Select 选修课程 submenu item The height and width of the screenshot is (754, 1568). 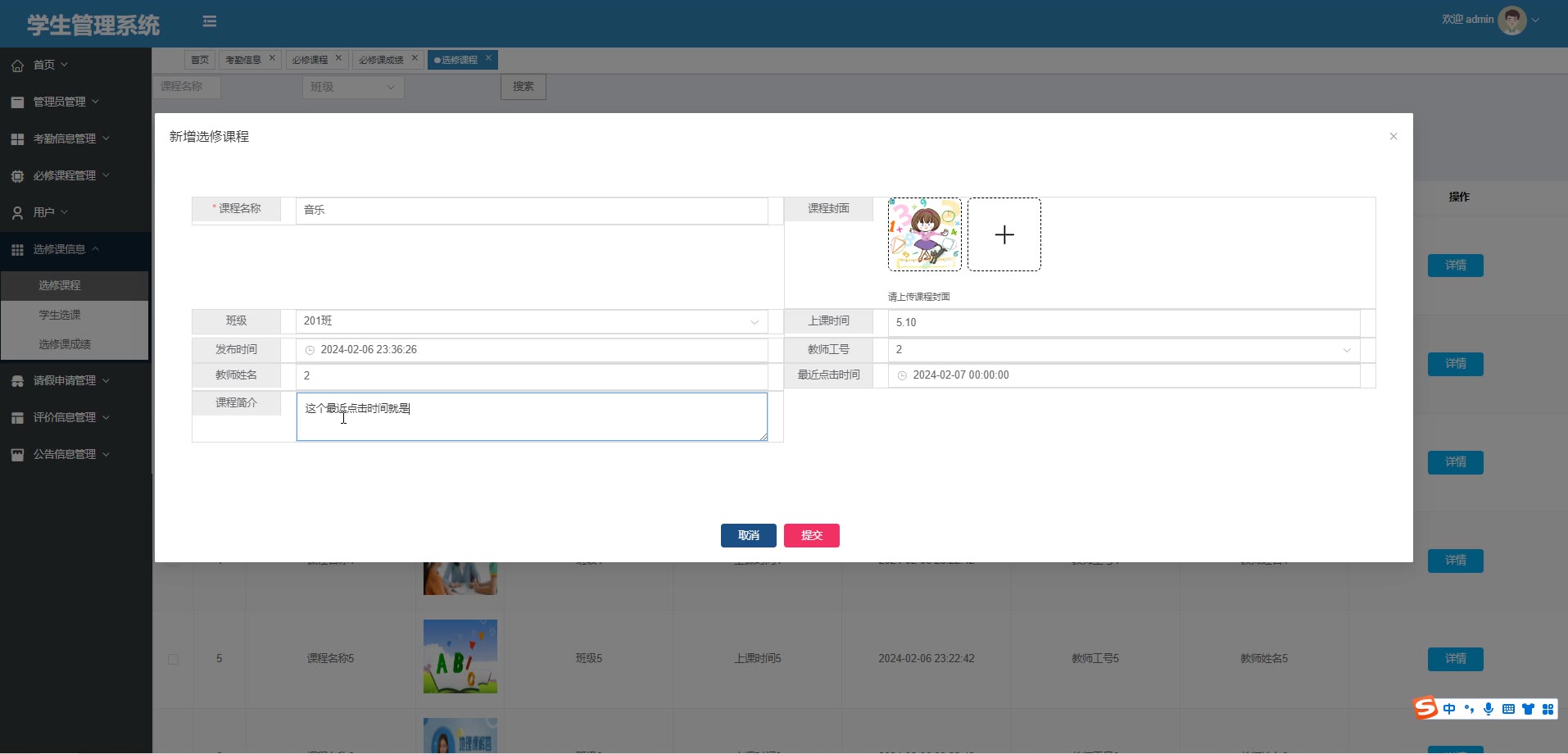(75, 285)
